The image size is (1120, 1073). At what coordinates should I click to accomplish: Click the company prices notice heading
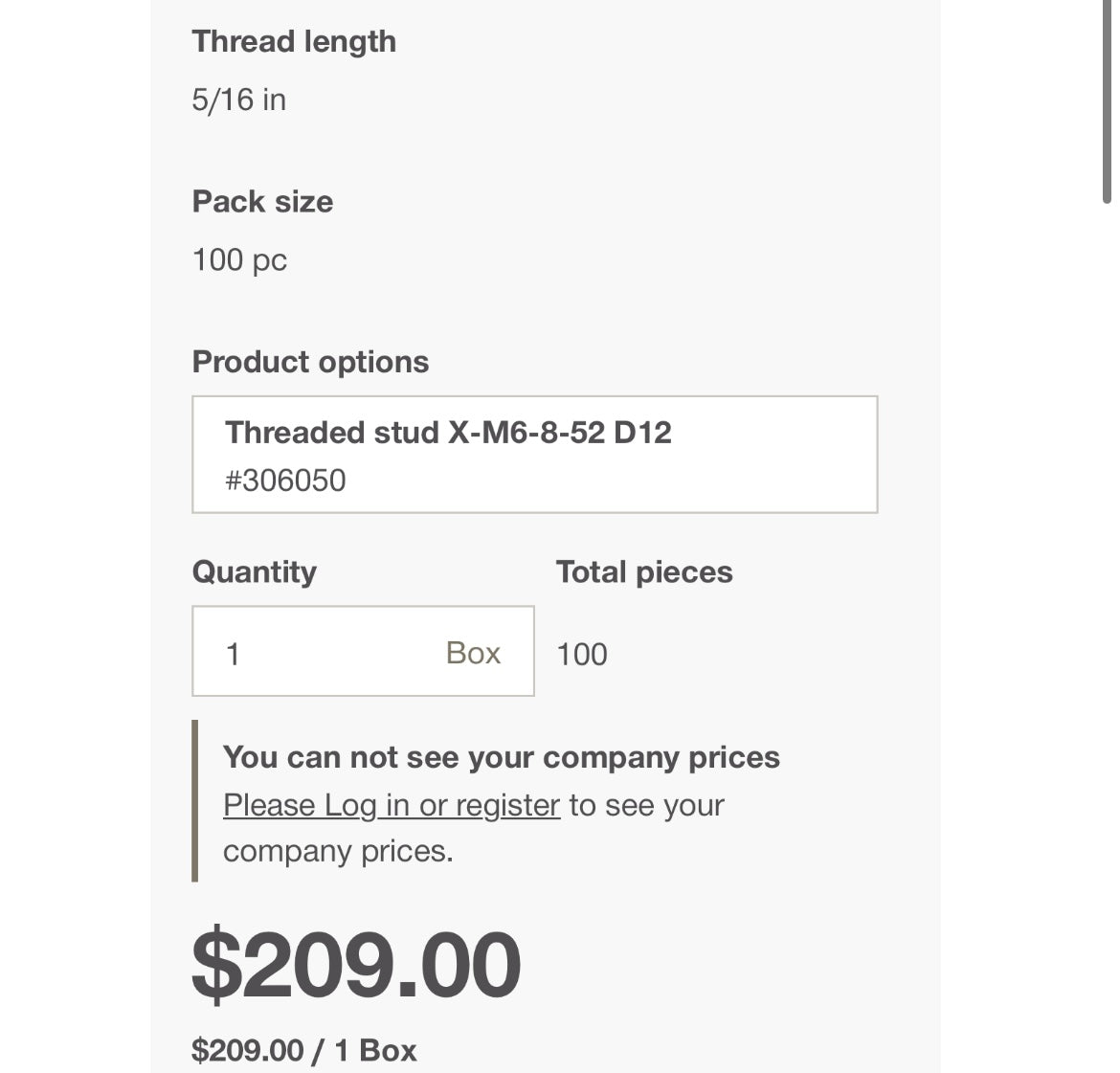click(x=501, y=757)
